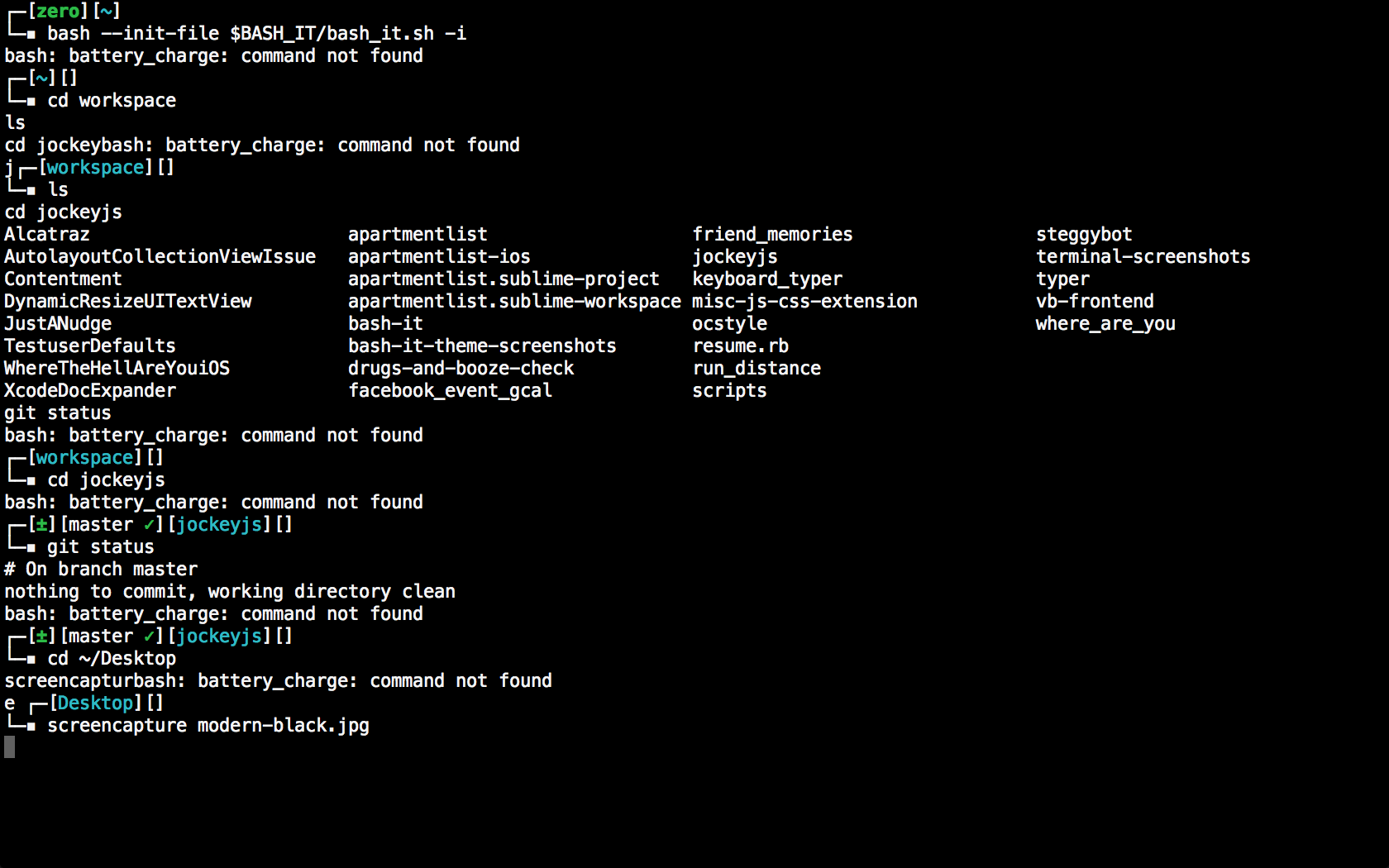Select the where_are_you directory entry

pos(1105,324)
